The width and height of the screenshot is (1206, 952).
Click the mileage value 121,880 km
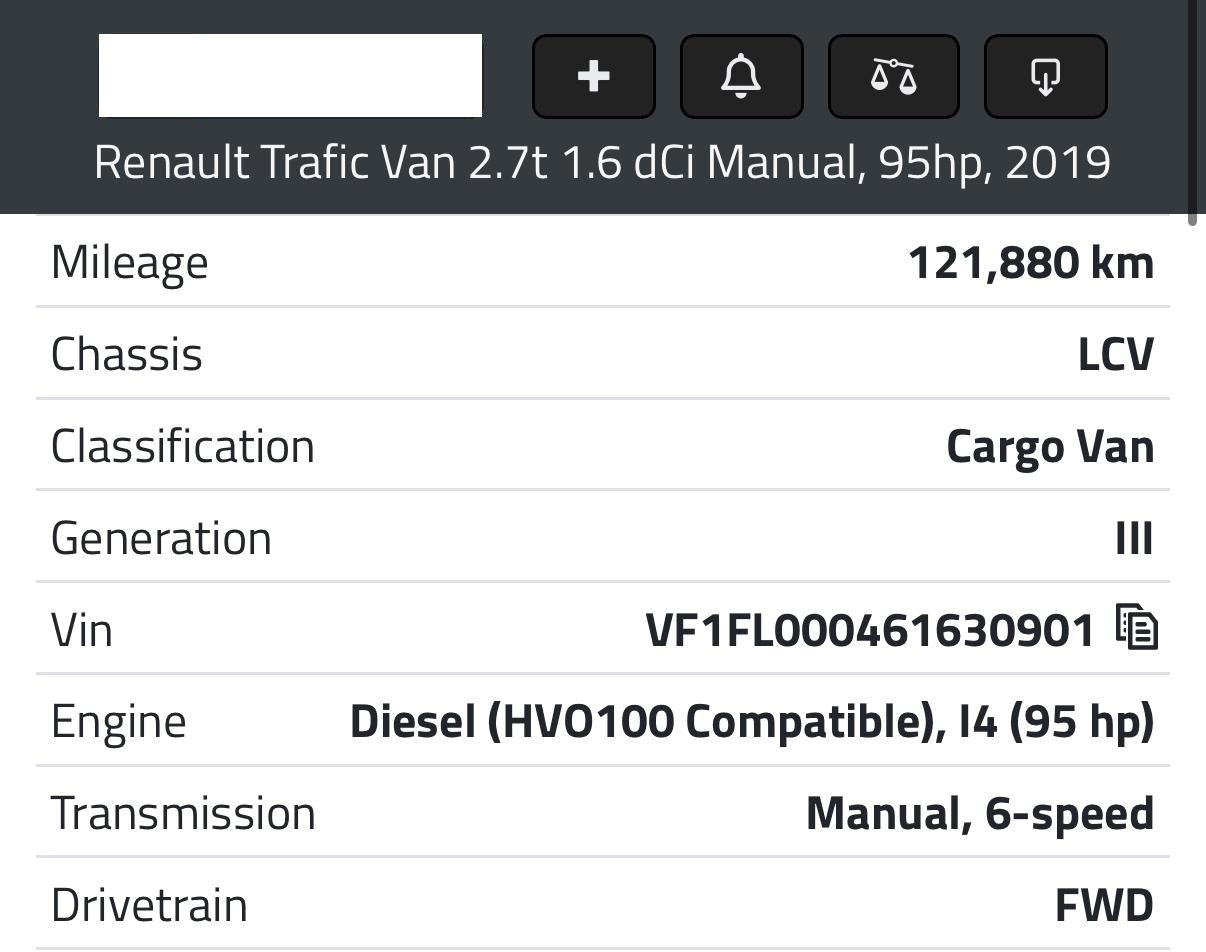coord(1031,263)
